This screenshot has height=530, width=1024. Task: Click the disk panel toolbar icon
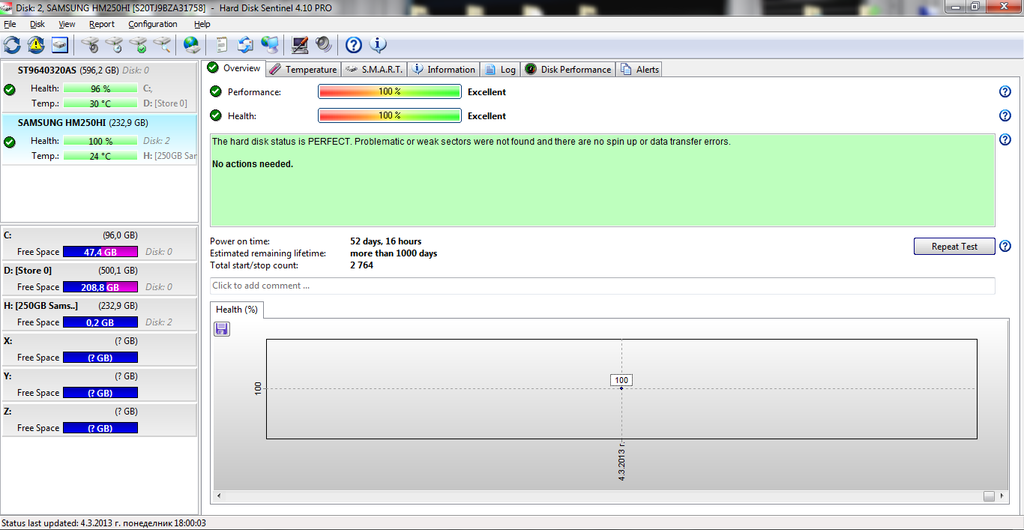pos(60,44)
